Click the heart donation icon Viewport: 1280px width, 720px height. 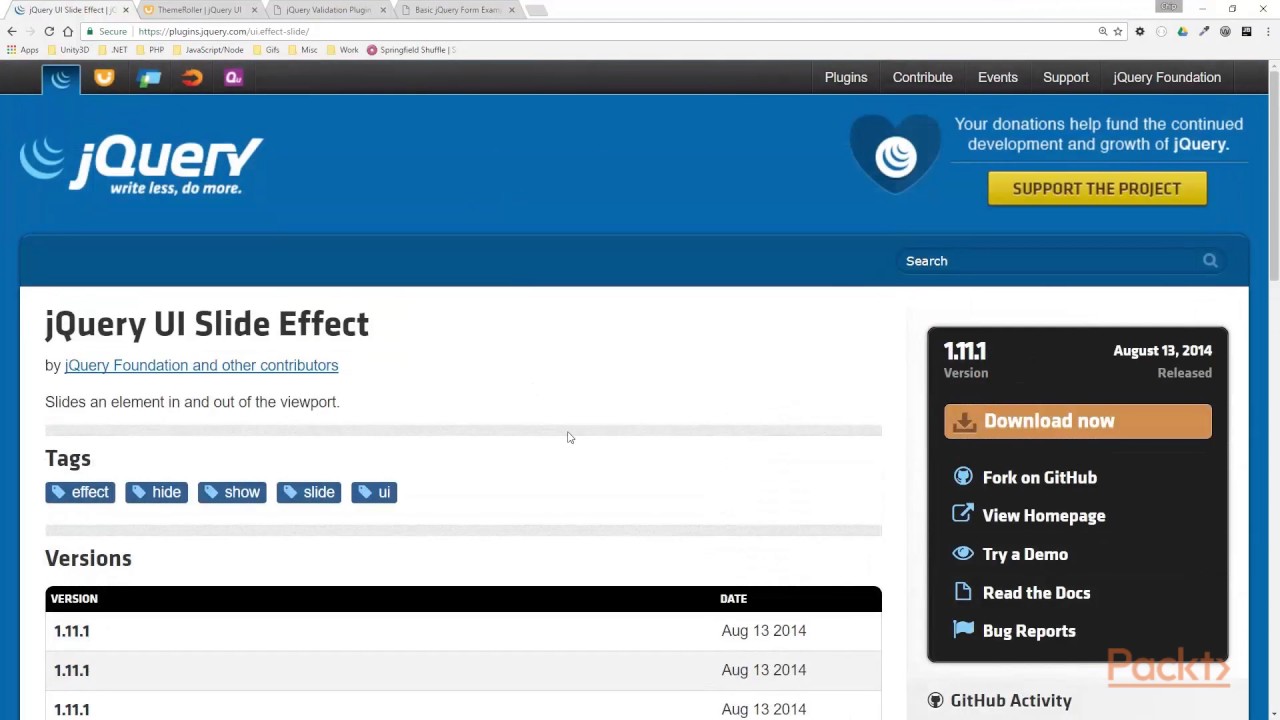[x=895, y=153]
